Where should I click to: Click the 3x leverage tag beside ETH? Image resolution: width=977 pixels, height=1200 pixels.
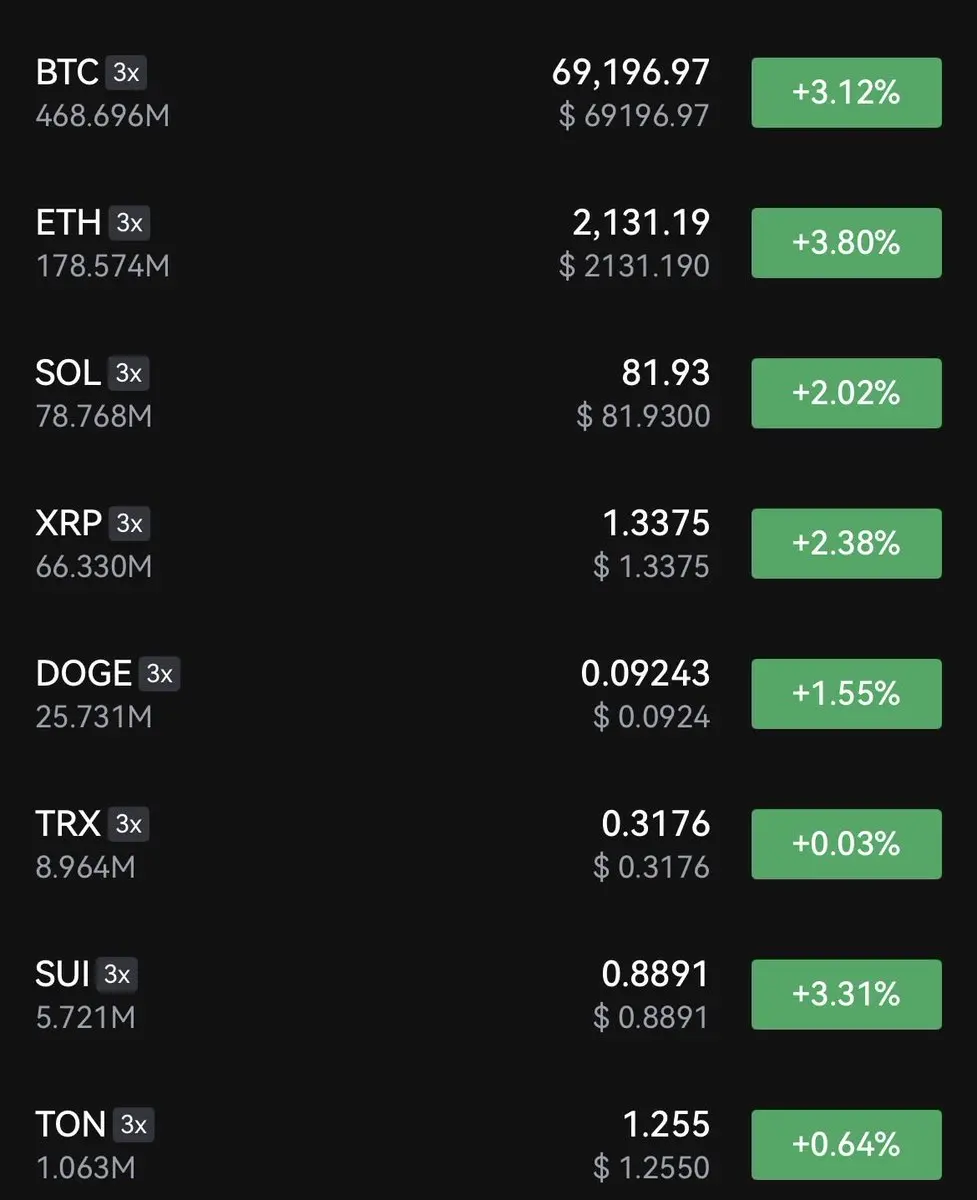click(x=129, y=223)
